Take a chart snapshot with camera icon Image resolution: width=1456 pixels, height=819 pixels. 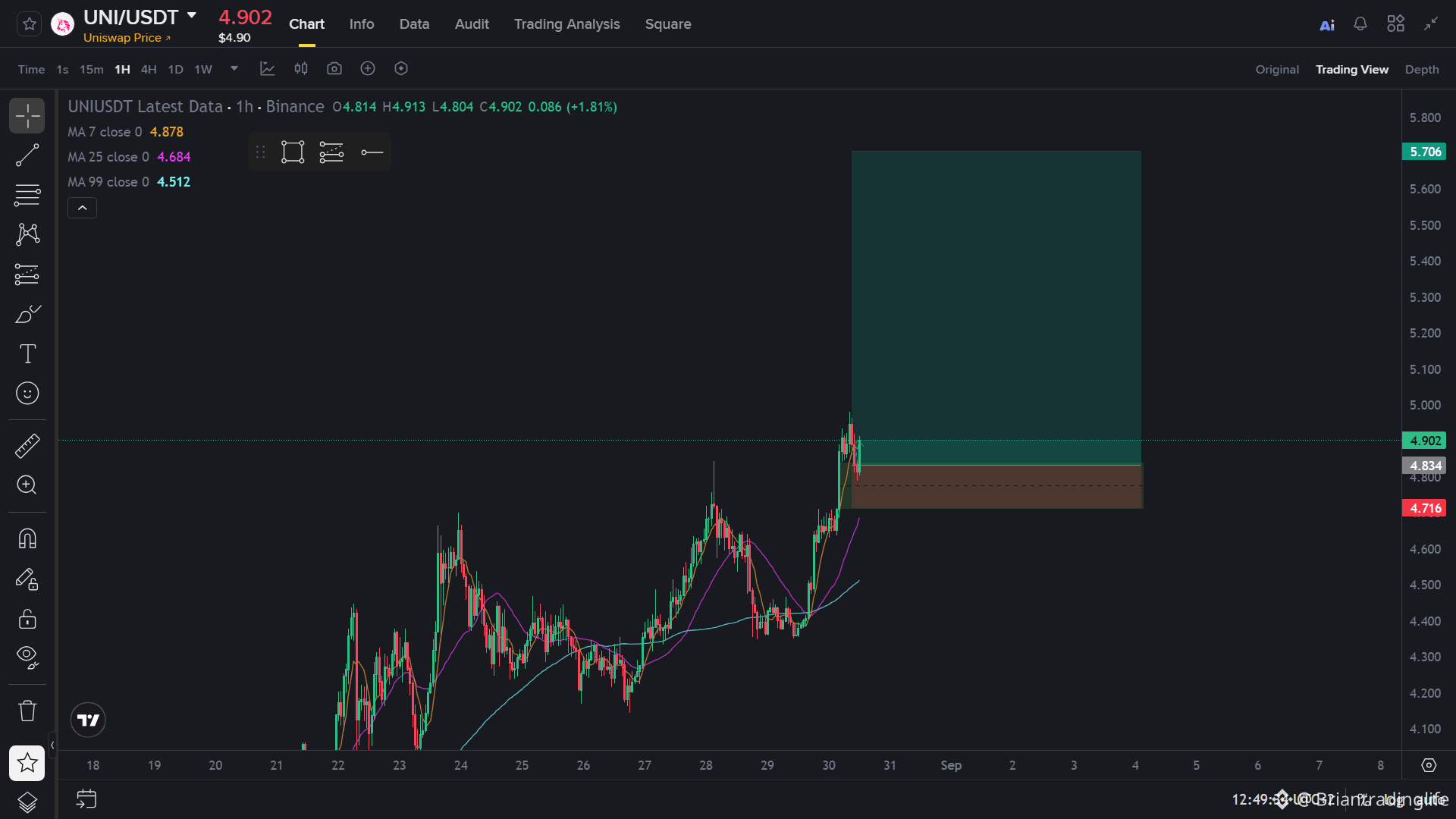tap(334, 69)
